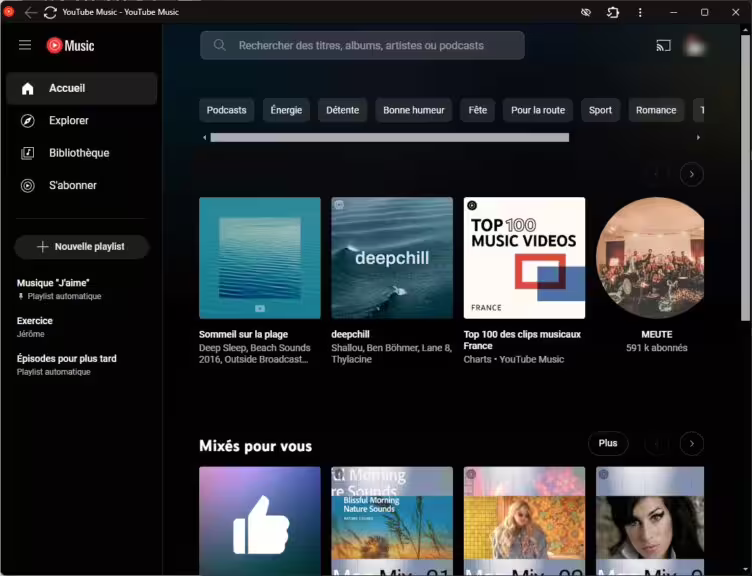Open Blissful Morning Nature Sounds mix thumbnail
This screenshot has height=576, width=752.
392,521
